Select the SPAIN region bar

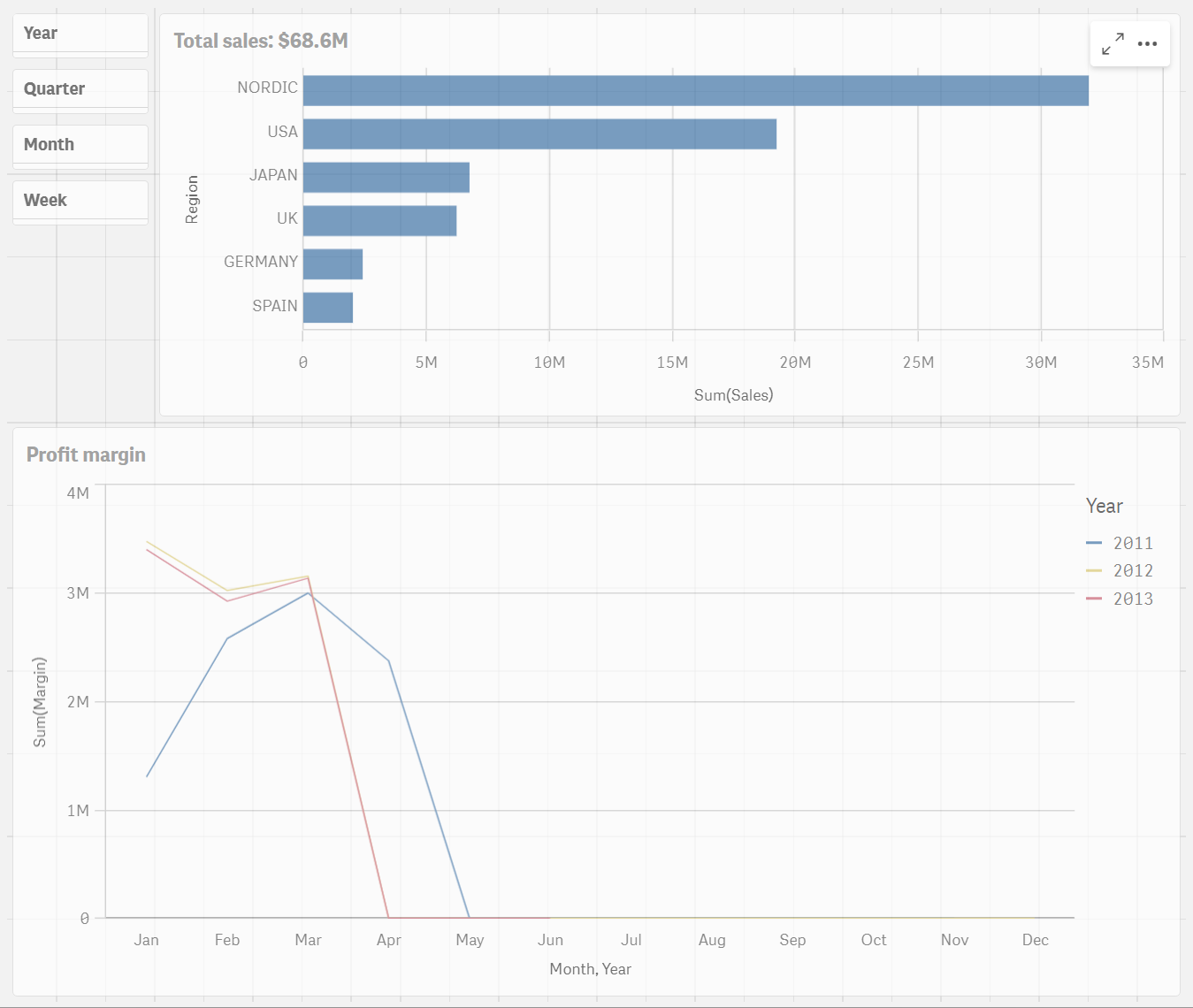326,307
